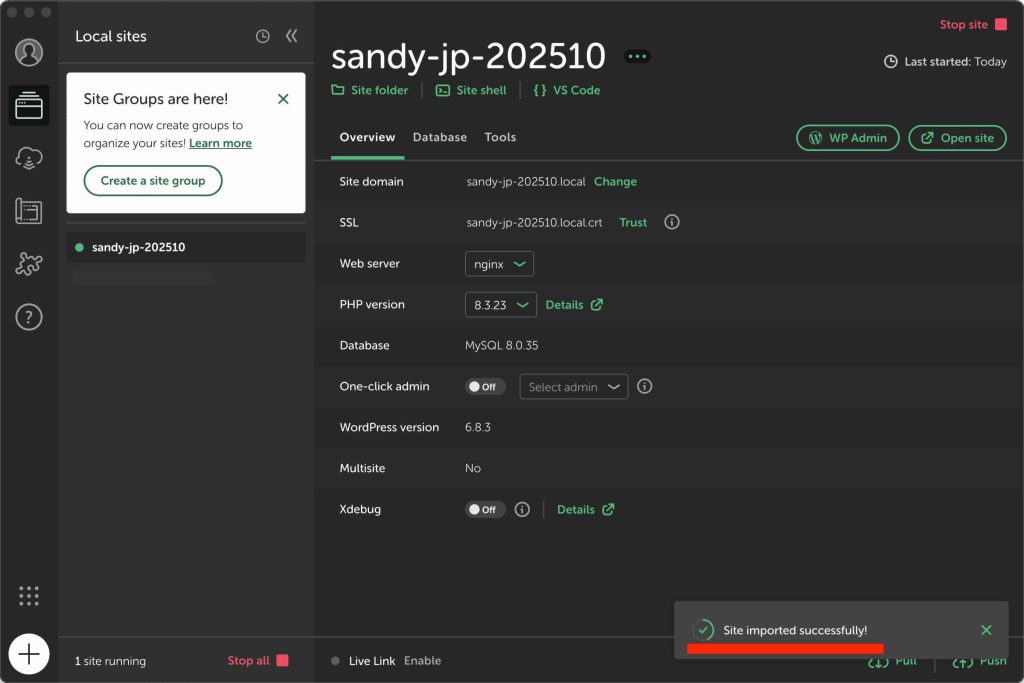
Task: Expand the nginx web server dropdown
Action: click(x=499, y=264)
